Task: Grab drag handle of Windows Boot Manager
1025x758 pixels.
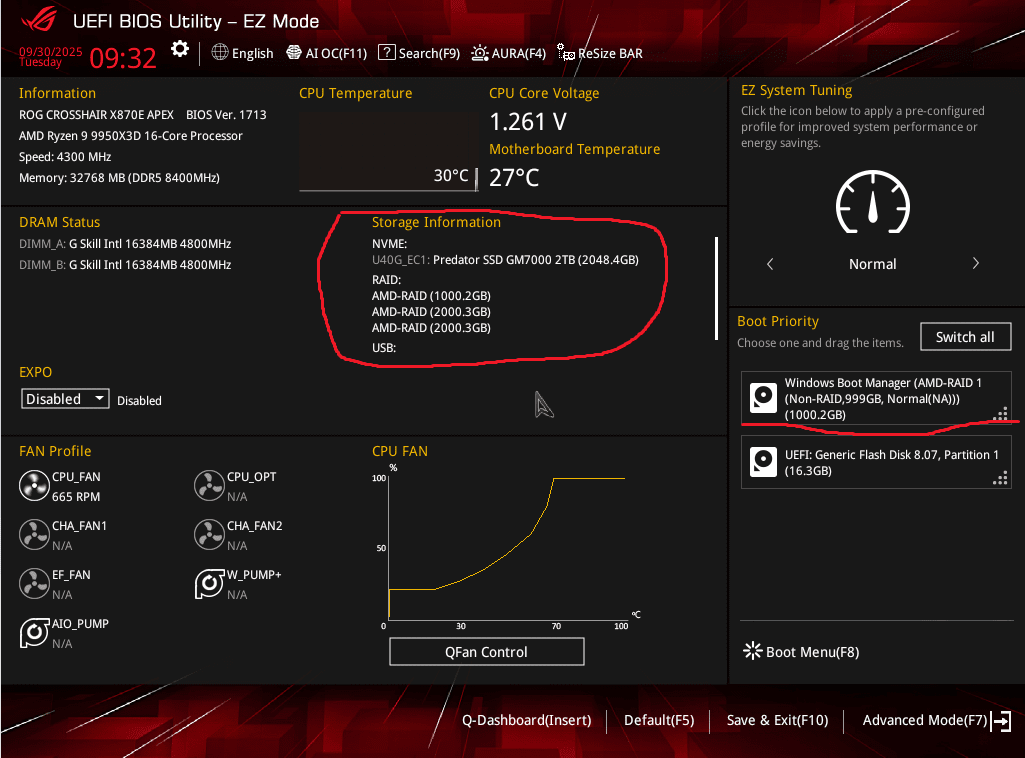Action: pyautogui.click(x=1000, y=414)
